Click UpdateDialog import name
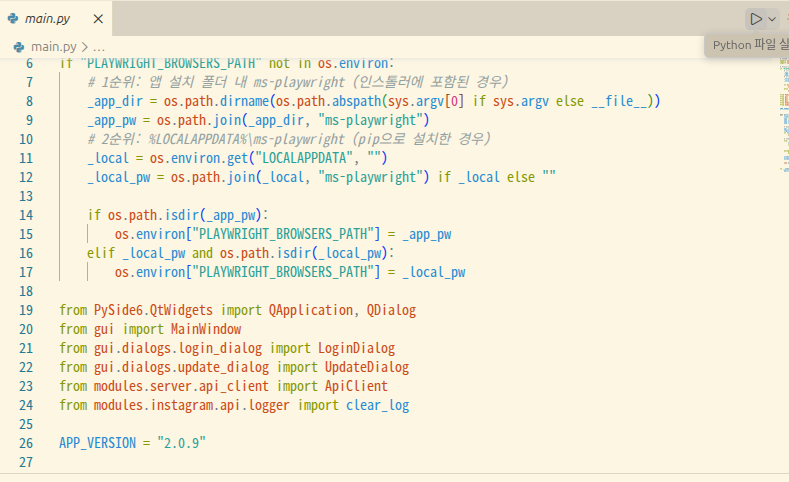The image size is (789, 482). (363, 366)
